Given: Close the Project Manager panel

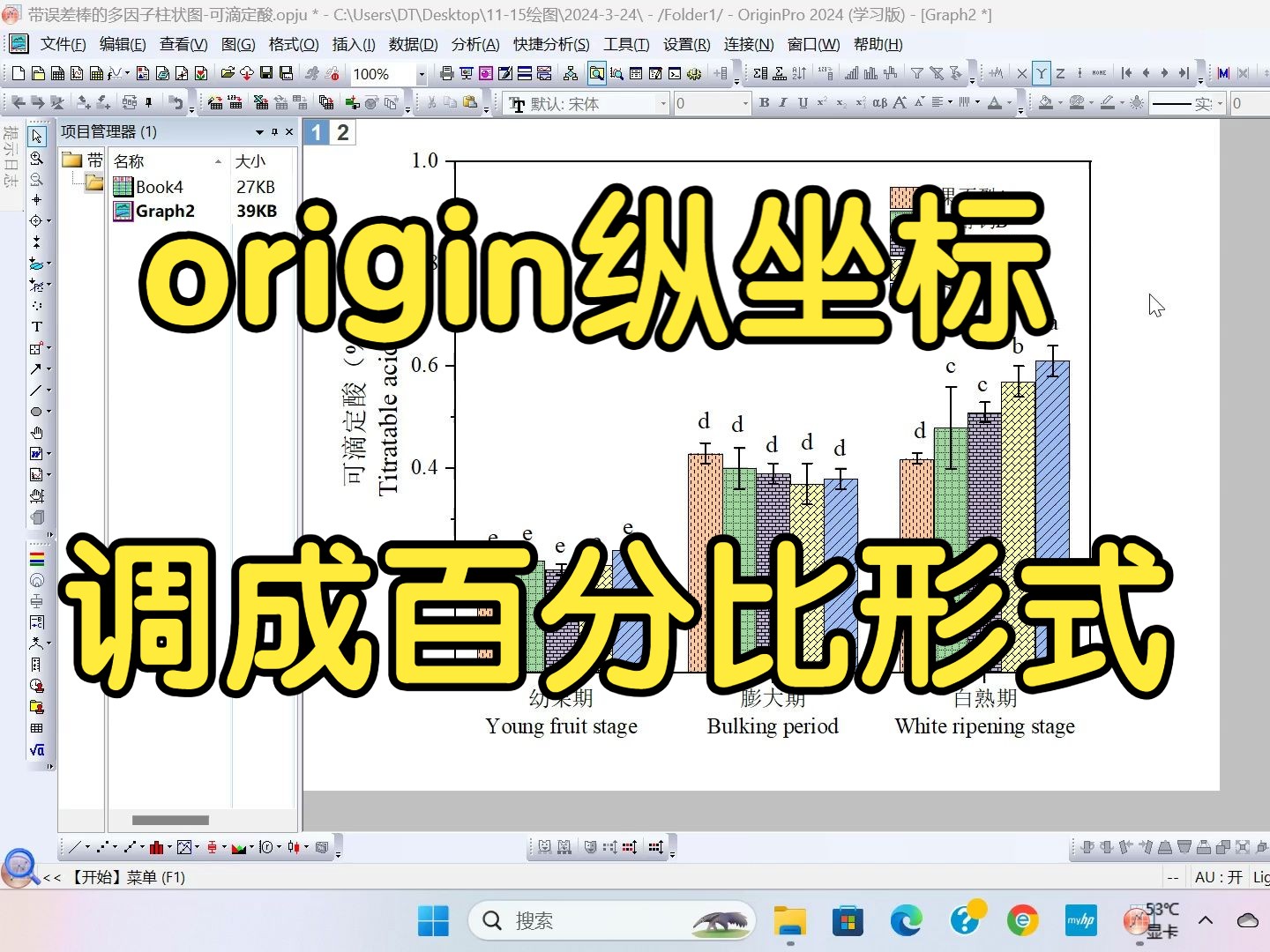Looking at the screenshot, I should (289, 132).
